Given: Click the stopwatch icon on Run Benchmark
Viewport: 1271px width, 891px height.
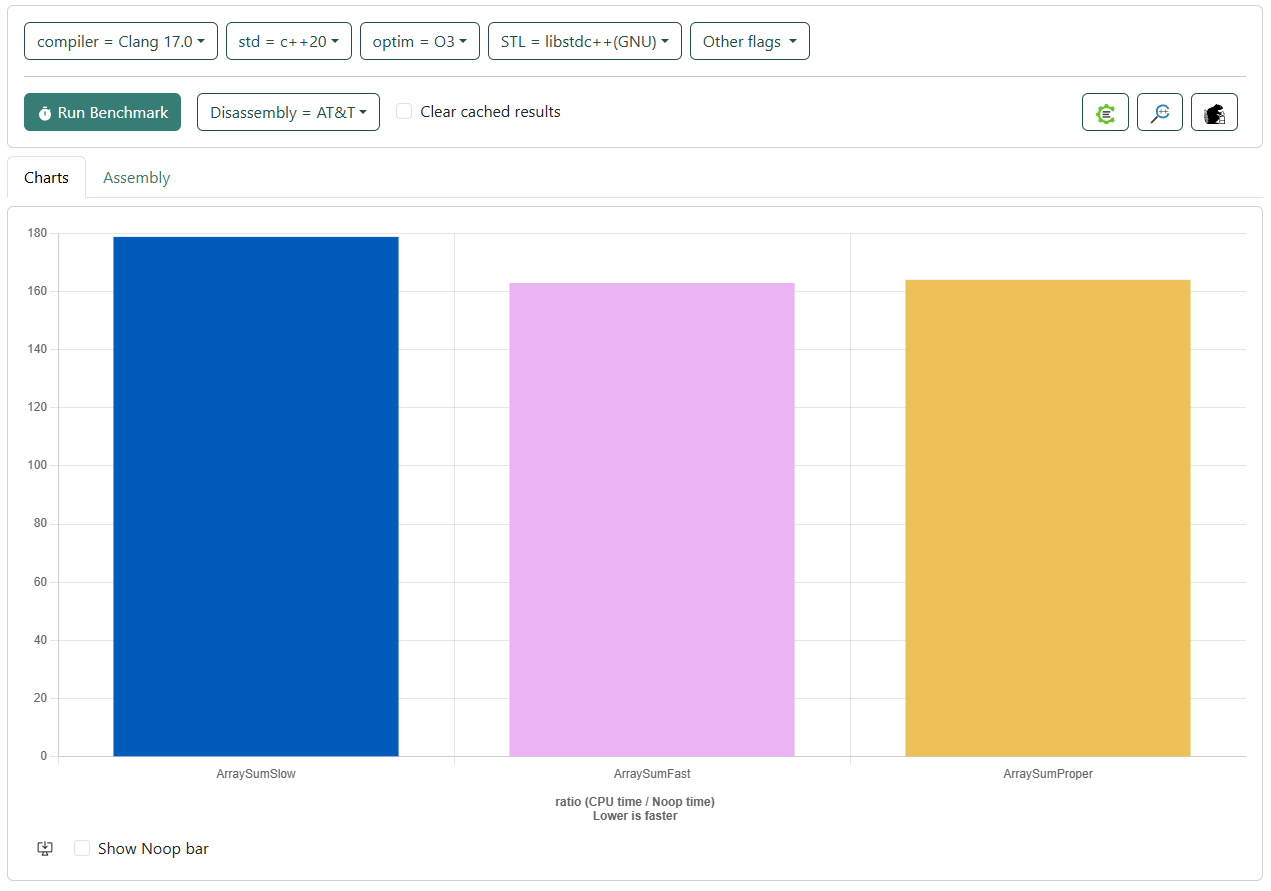Looking at the screenshot, I should click(x=45, y=113).
